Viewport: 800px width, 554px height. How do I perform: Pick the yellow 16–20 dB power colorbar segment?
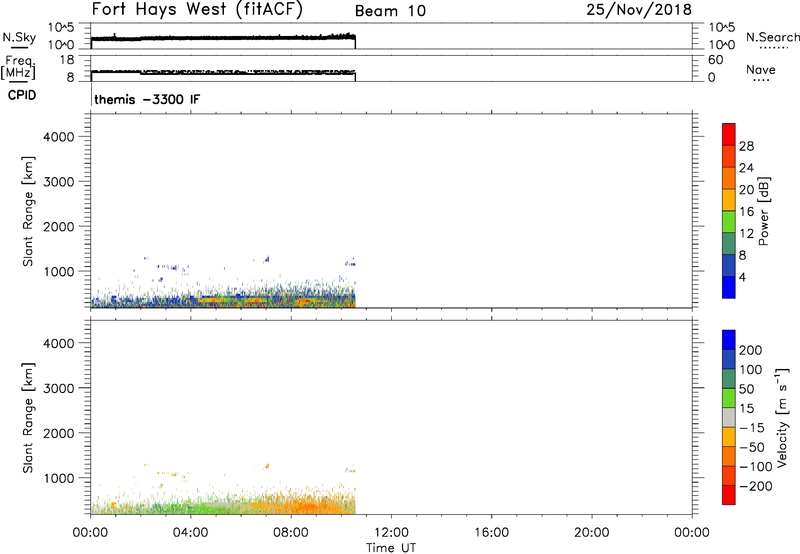pos(729,200)
